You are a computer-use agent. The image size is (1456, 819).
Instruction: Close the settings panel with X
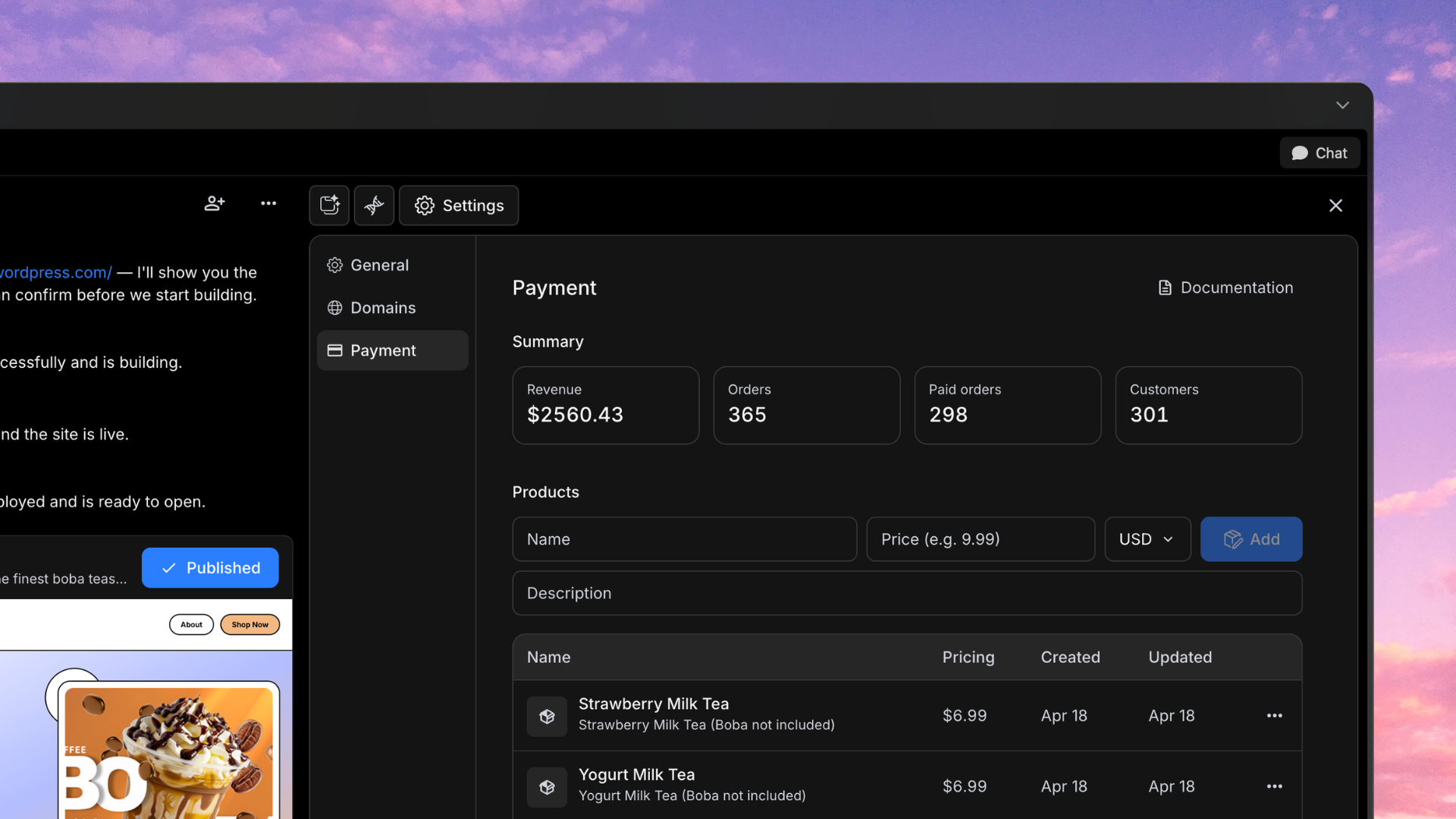click(x=1335, y=206)
